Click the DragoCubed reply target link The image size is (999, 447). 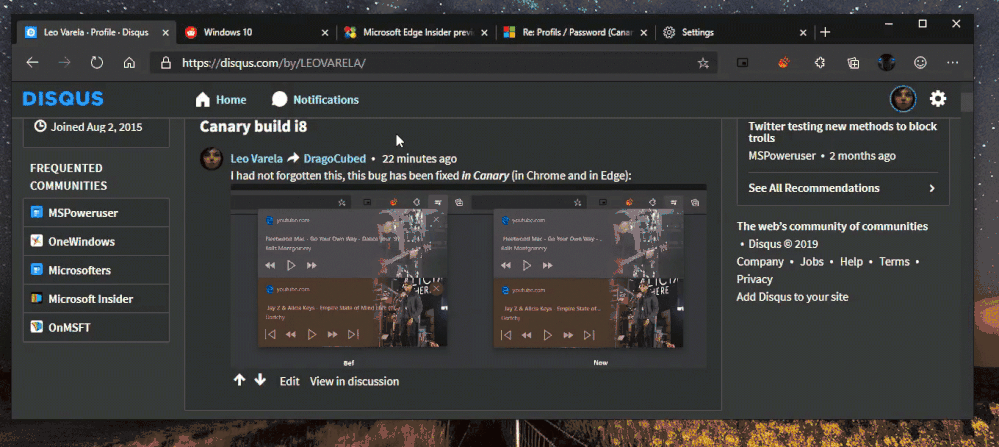tap(334, 159)
